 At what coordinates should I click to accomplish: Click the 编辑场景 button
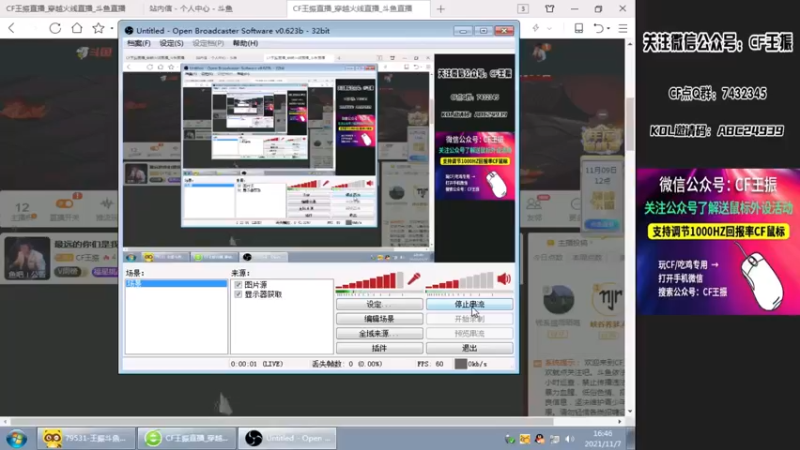(x=379, y=319)
